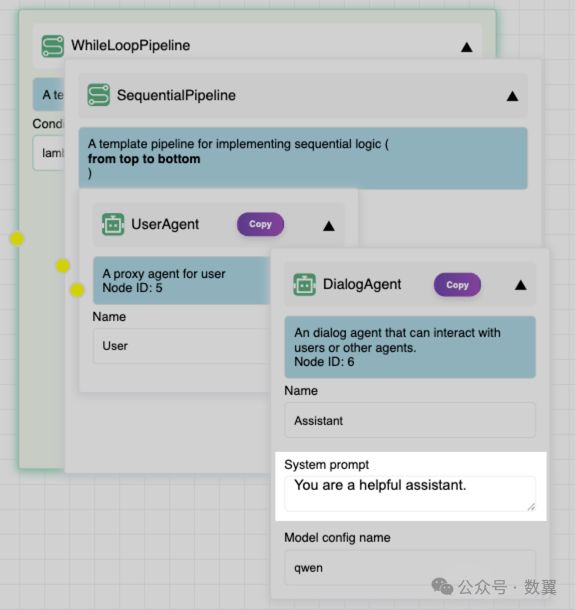The height and width of the screenshot is (610, 575).
Task: Click the Assistant name input field
Action: 410,421
